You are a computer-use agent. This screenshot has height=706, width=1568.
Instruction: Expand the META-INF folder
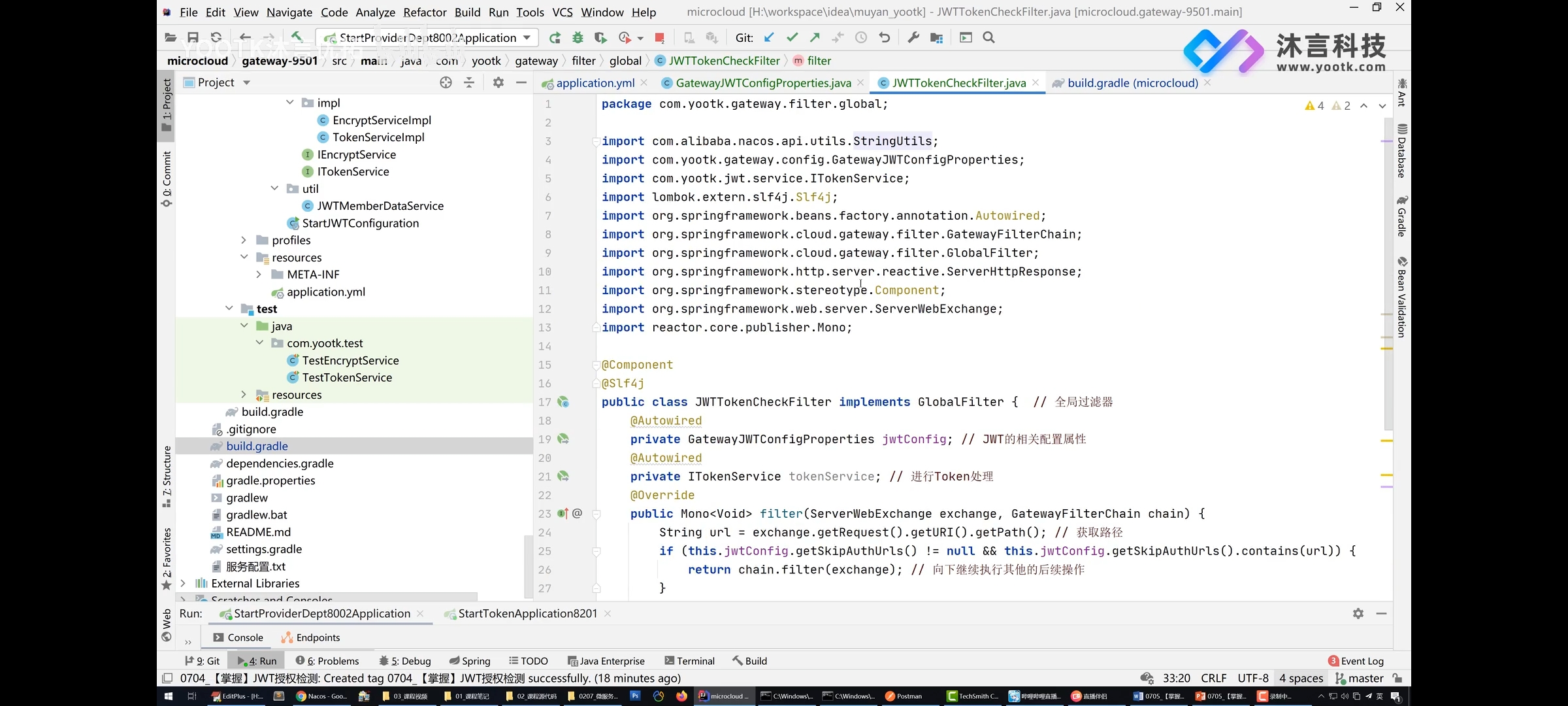[x=259, y=275]
